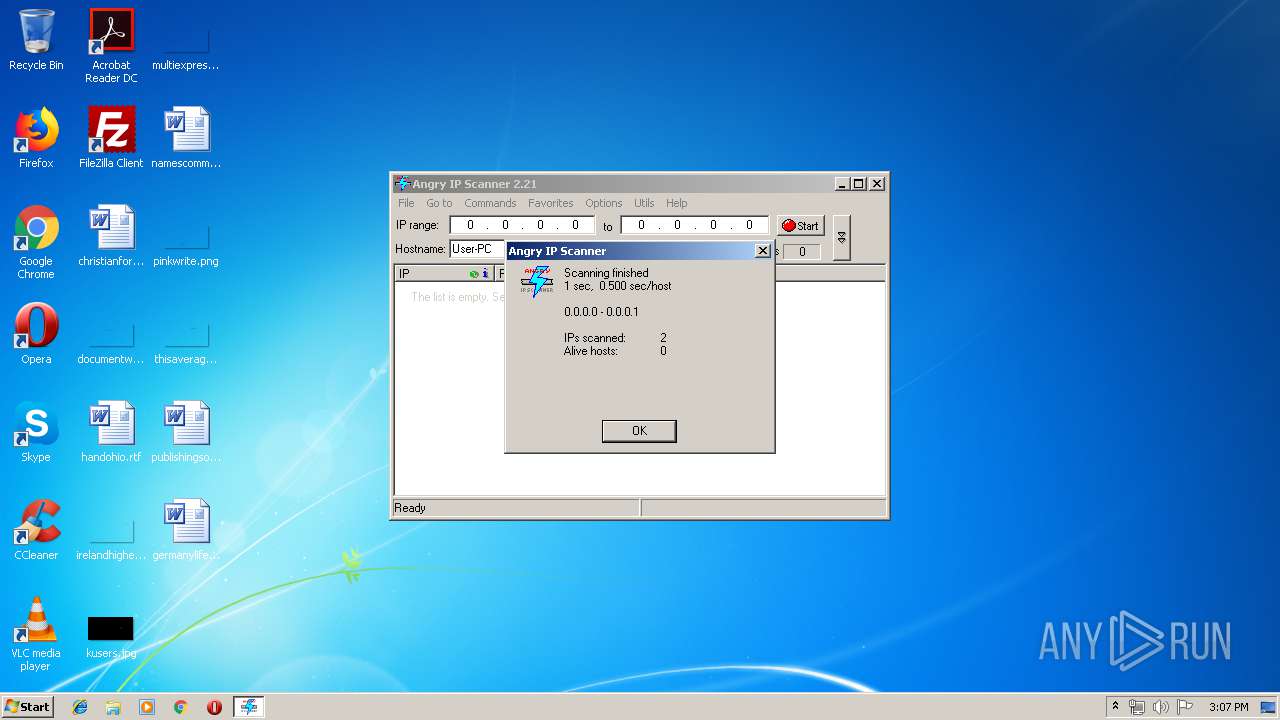Click the Angry IP Scanner lightning logo in dialog
Screen dimensions: 1280x720
(x=537, y=281)
